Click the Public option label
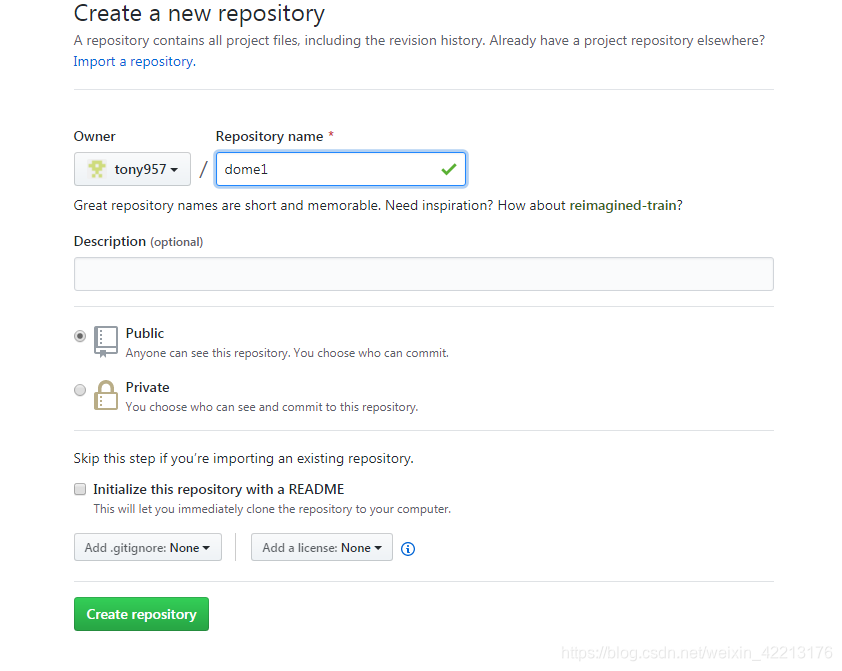 [144, 333]
